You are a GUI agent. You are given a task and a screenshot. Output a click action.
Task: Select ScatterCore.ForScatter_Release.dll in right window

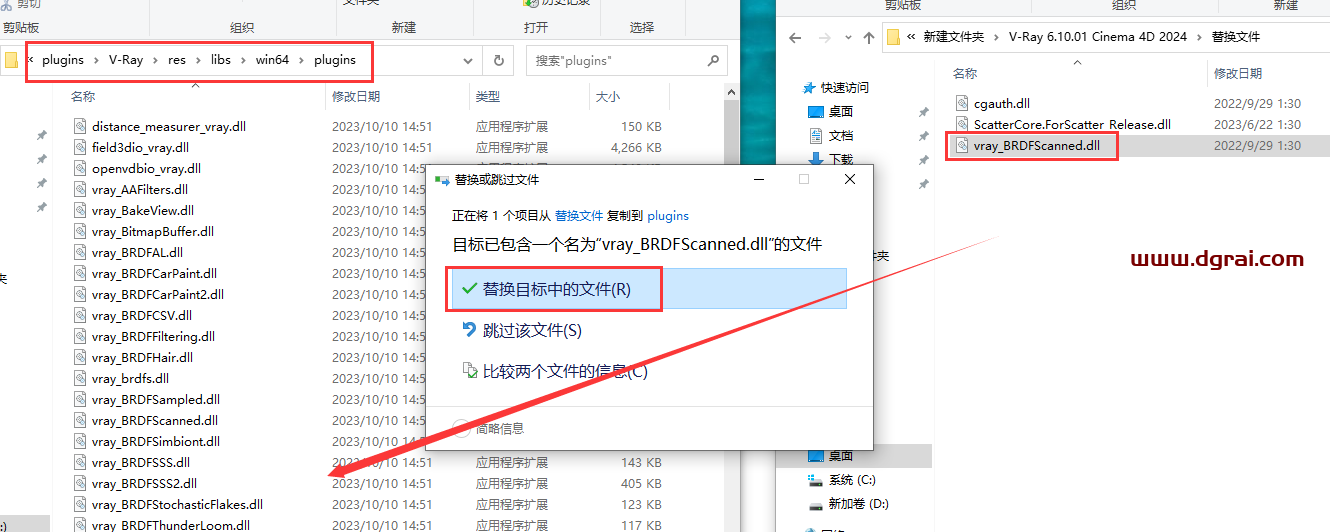point(1072,124)
